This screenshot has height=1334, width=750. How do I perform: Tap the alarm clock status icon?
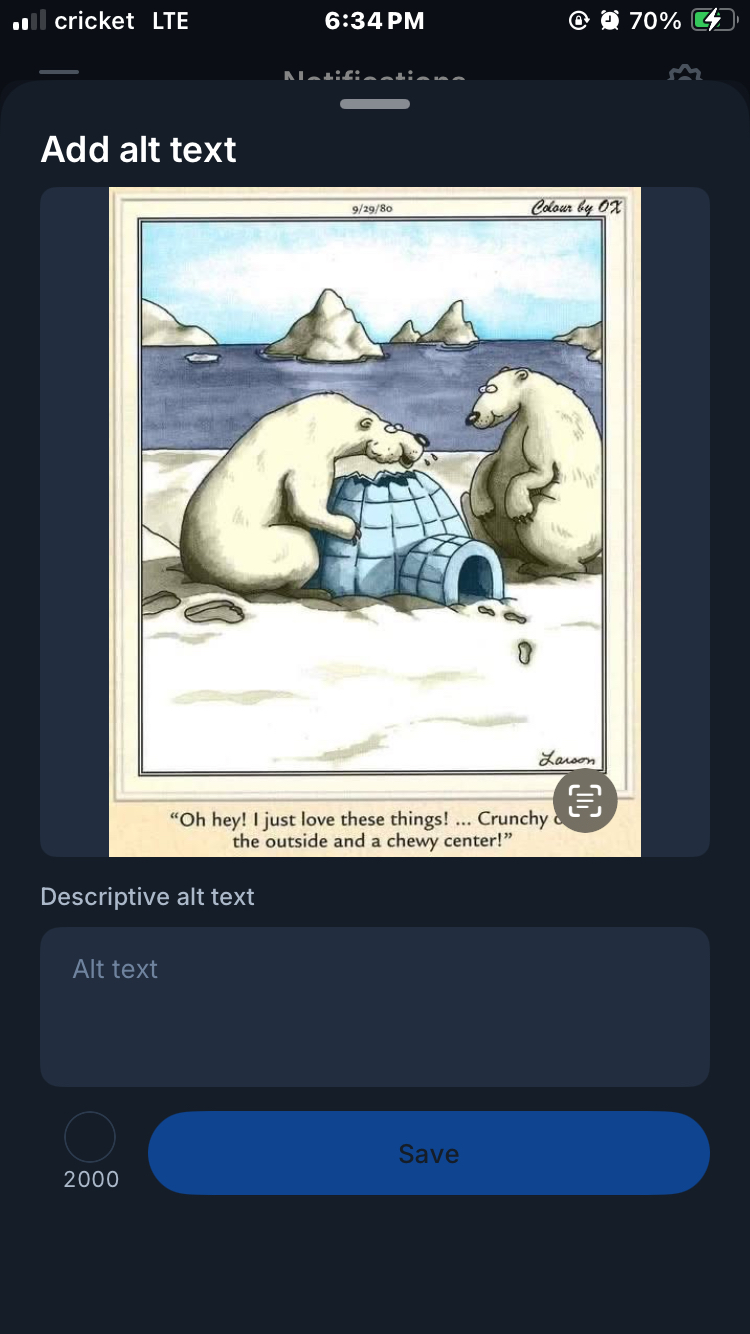pos(610,20)
